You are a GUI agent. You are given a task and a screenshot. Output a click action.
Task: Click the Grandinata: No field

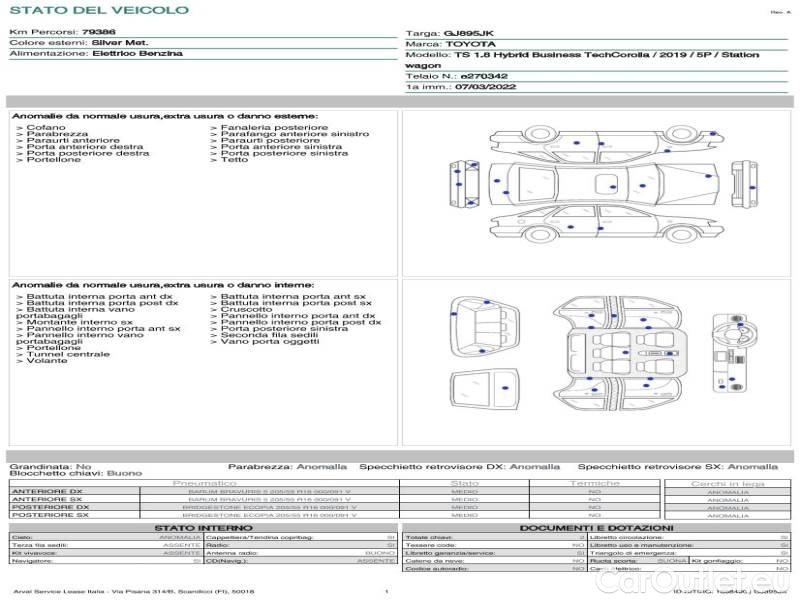50,466
